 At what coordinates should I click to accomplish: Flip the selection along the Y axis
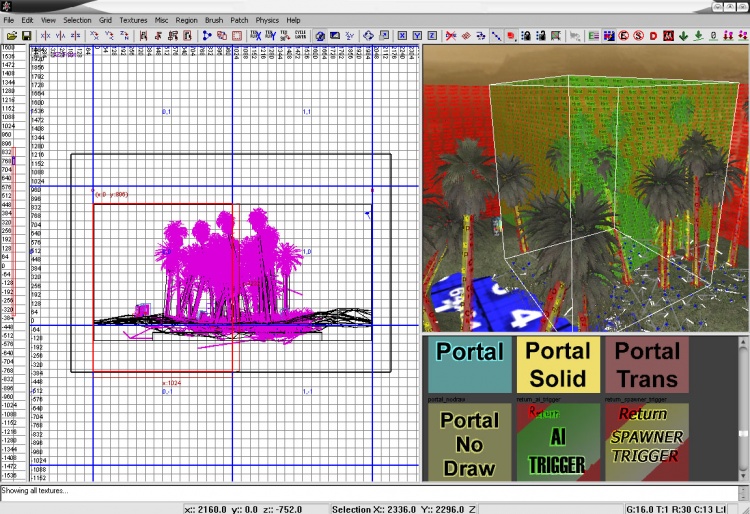[x=60, y=36]
